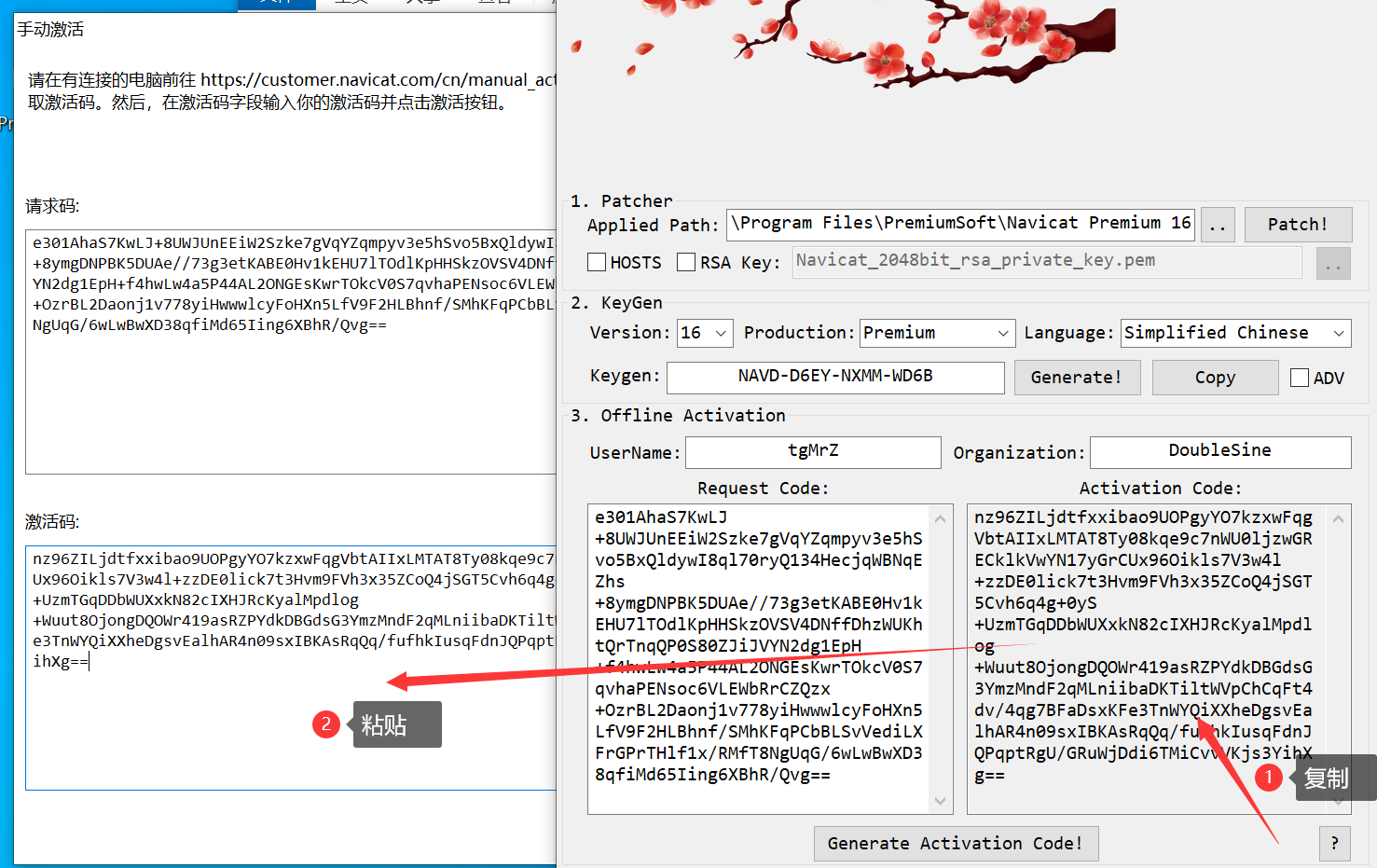Check the ADV option
This screenshot has width=1377, height=868.
1300,378
